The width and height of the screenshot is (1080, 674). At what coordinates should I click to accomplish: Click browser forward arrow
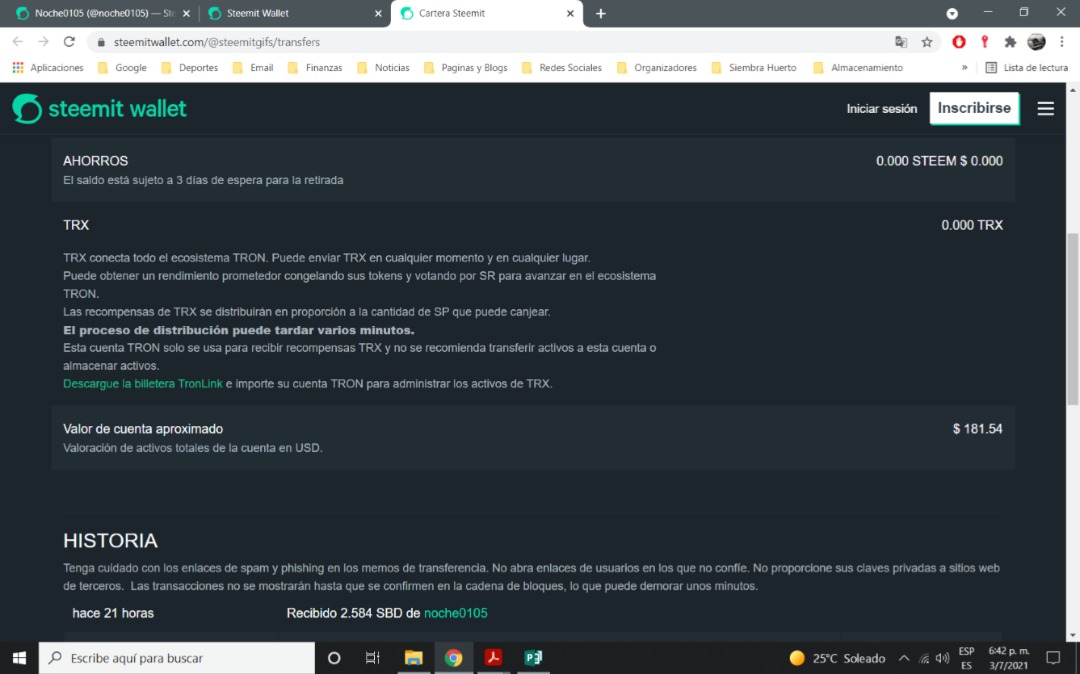point(43,42)
